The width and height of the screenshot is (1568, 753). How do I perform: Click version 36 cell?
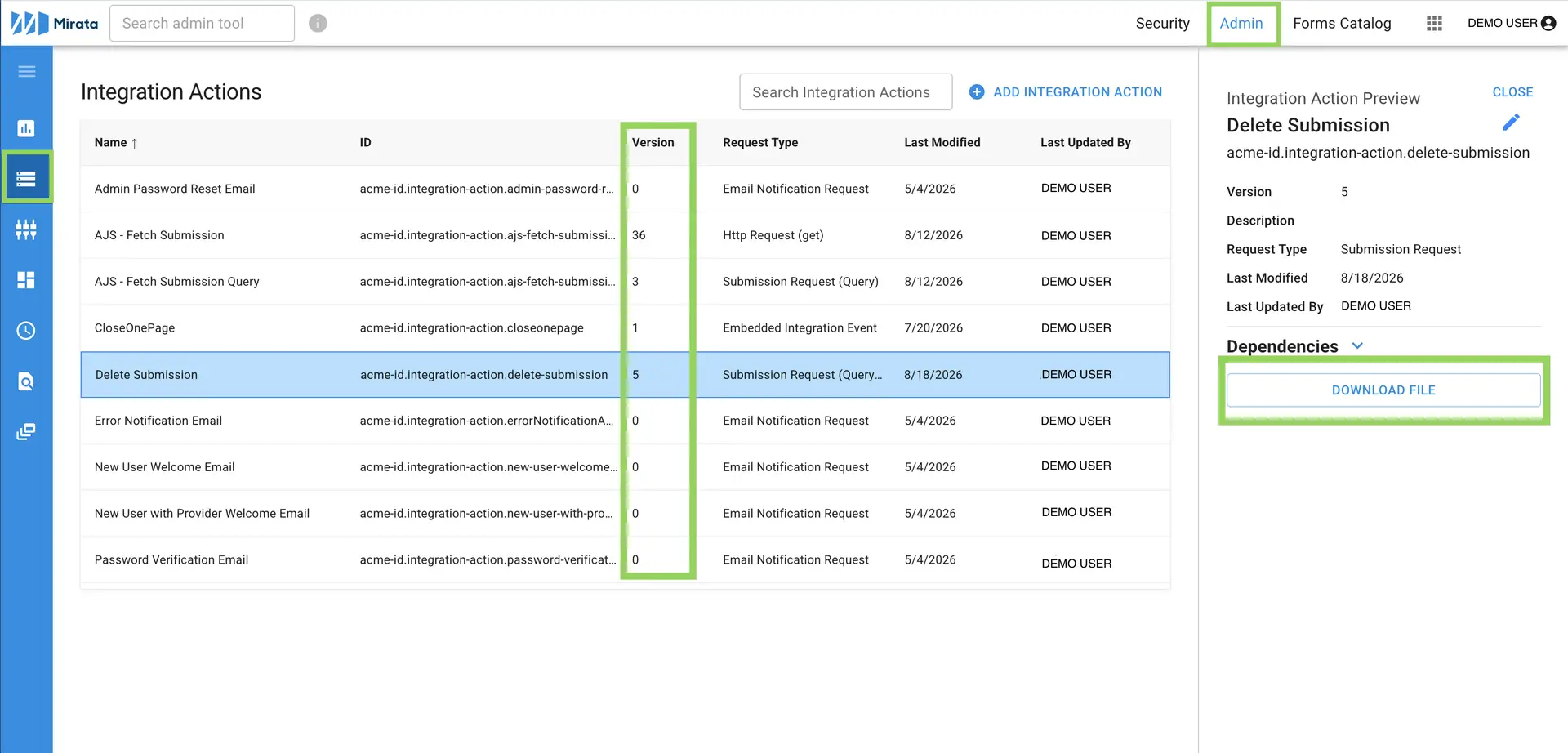click(639, 235)
